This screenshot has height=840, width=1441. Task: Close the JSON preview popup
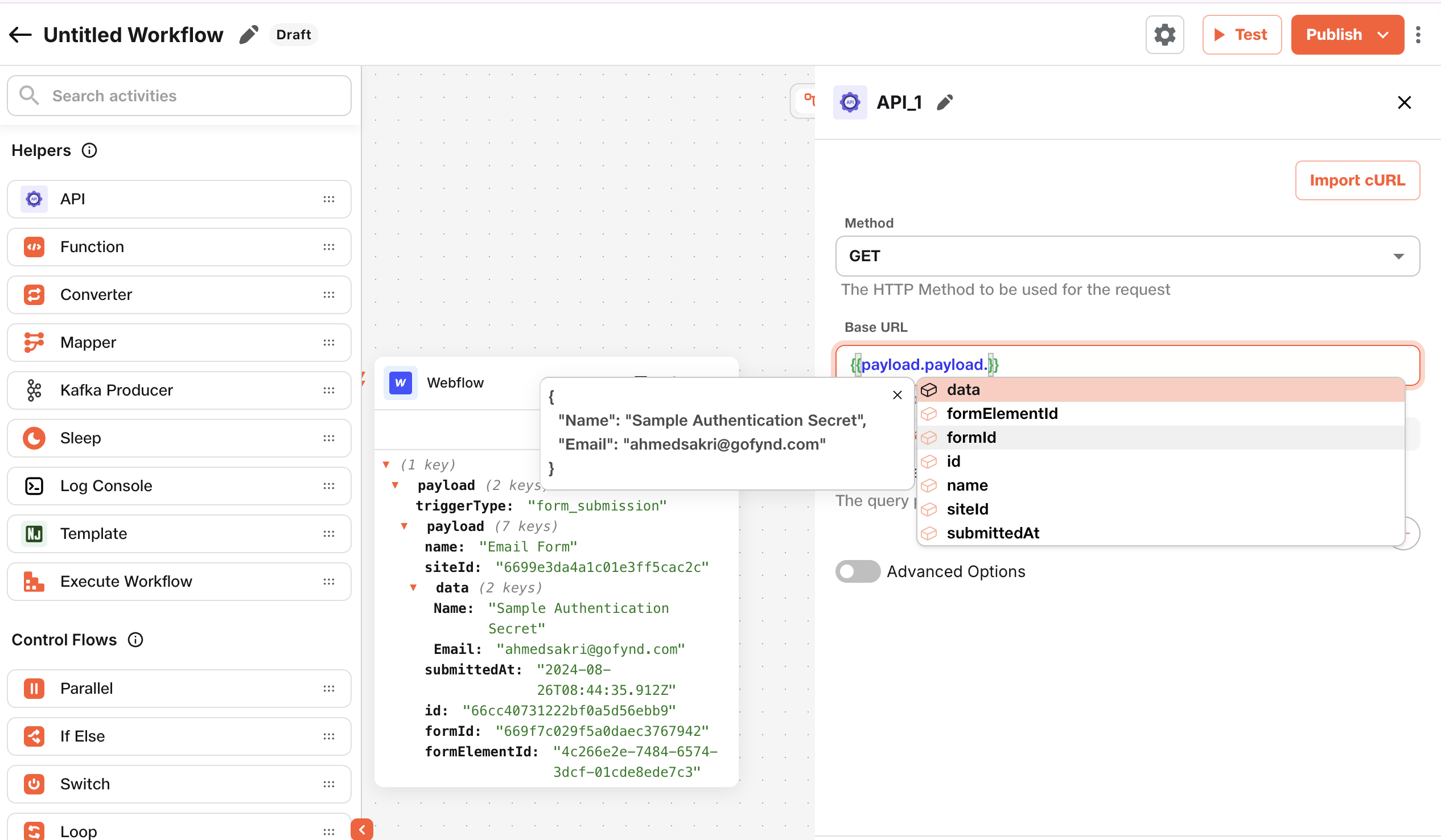[x=897, y=395]
